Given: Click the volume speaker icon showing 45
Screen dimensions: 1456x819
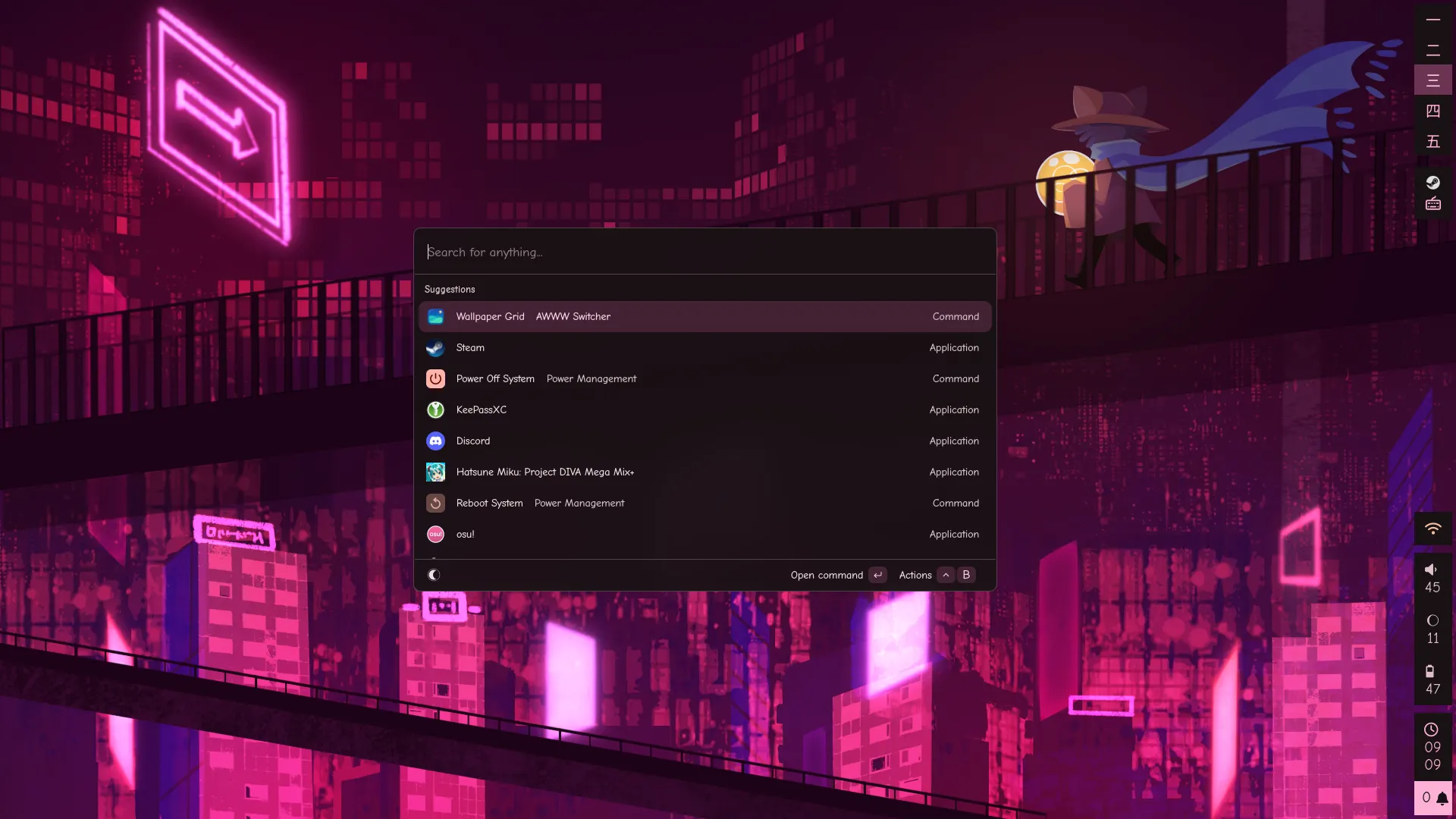Looking at the screenshot, I should click(x=1431, y=570).
